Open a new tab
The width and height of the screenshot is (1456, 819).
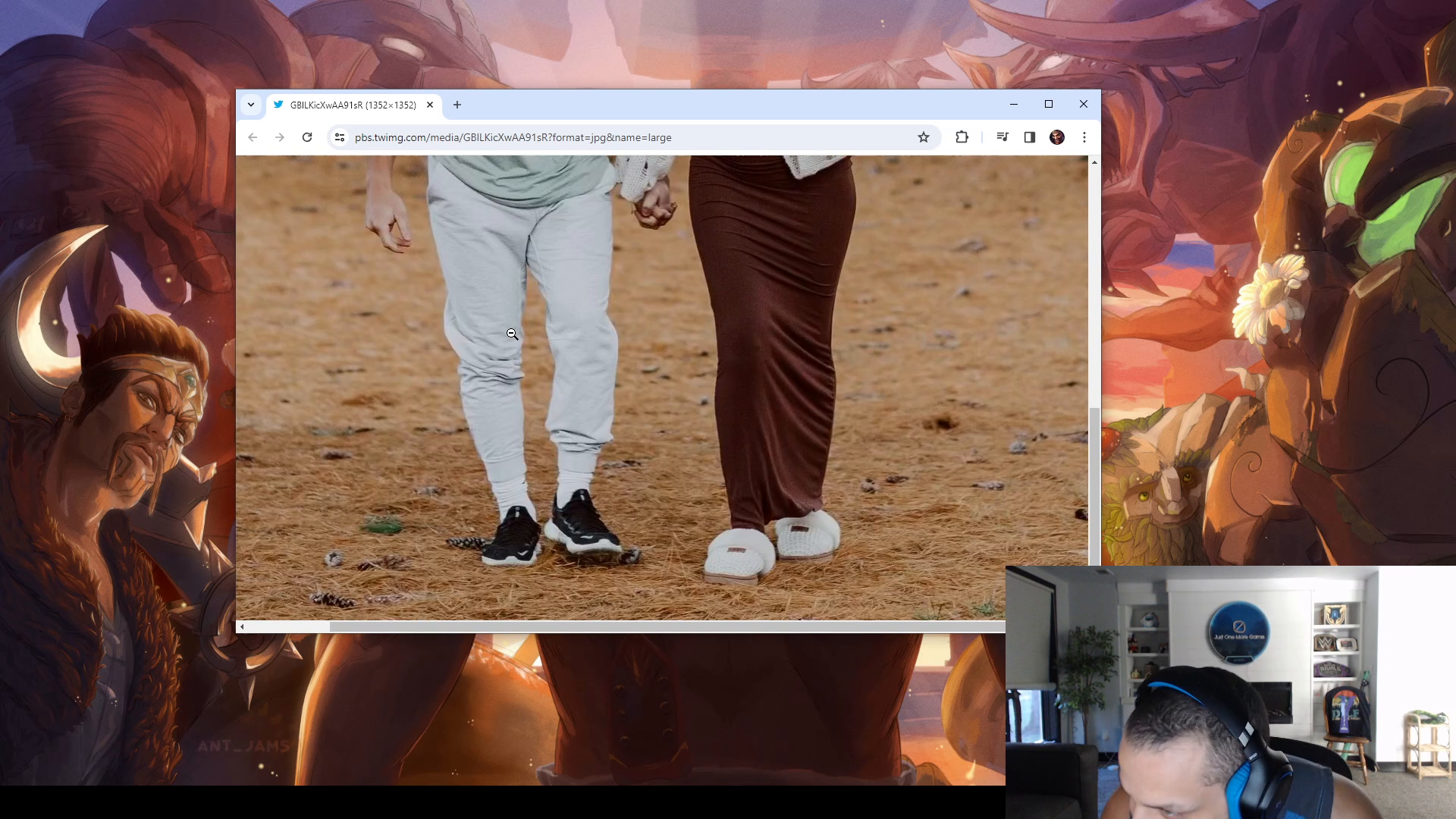457,105
